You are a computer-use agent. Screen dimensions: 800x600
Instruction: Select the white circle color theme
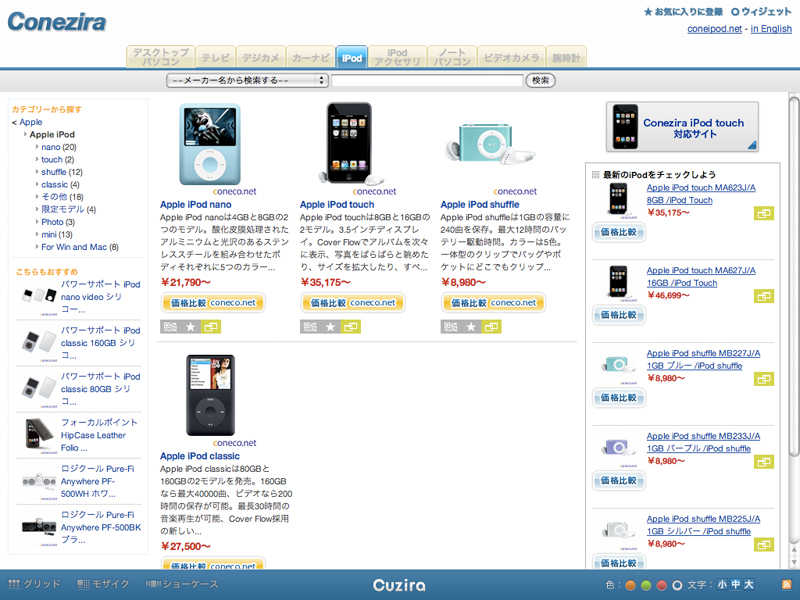pos(677,585)
